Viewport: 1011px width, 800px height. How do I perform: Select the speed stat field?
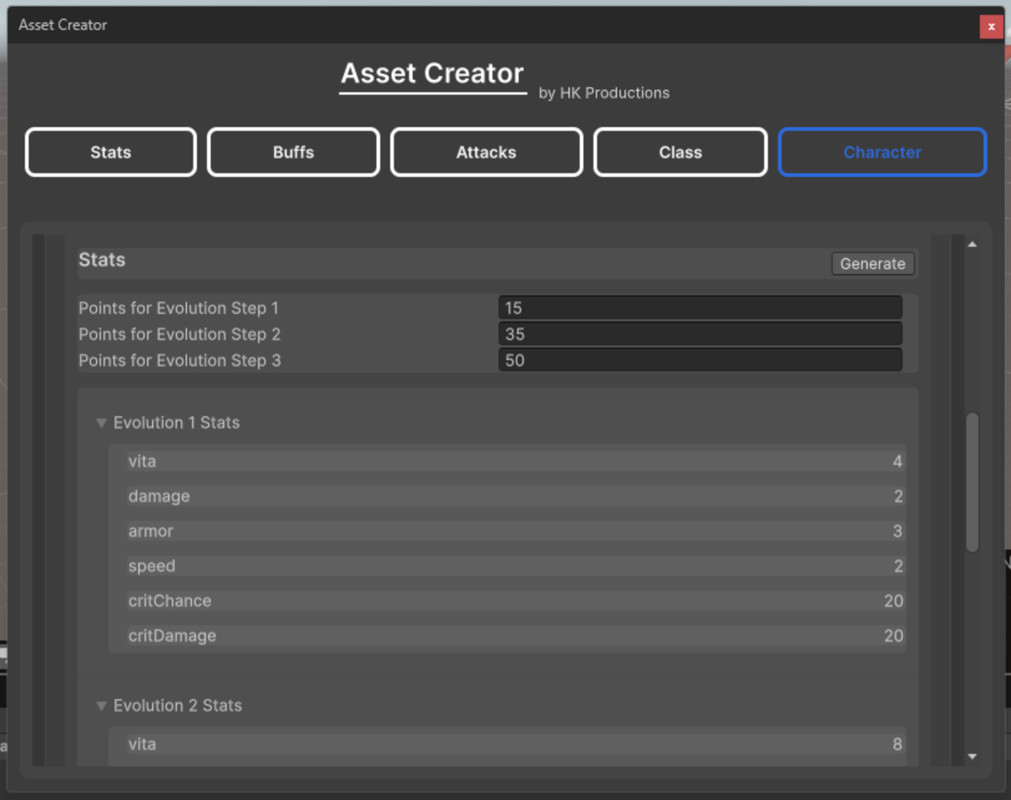[x=510, y=566]
